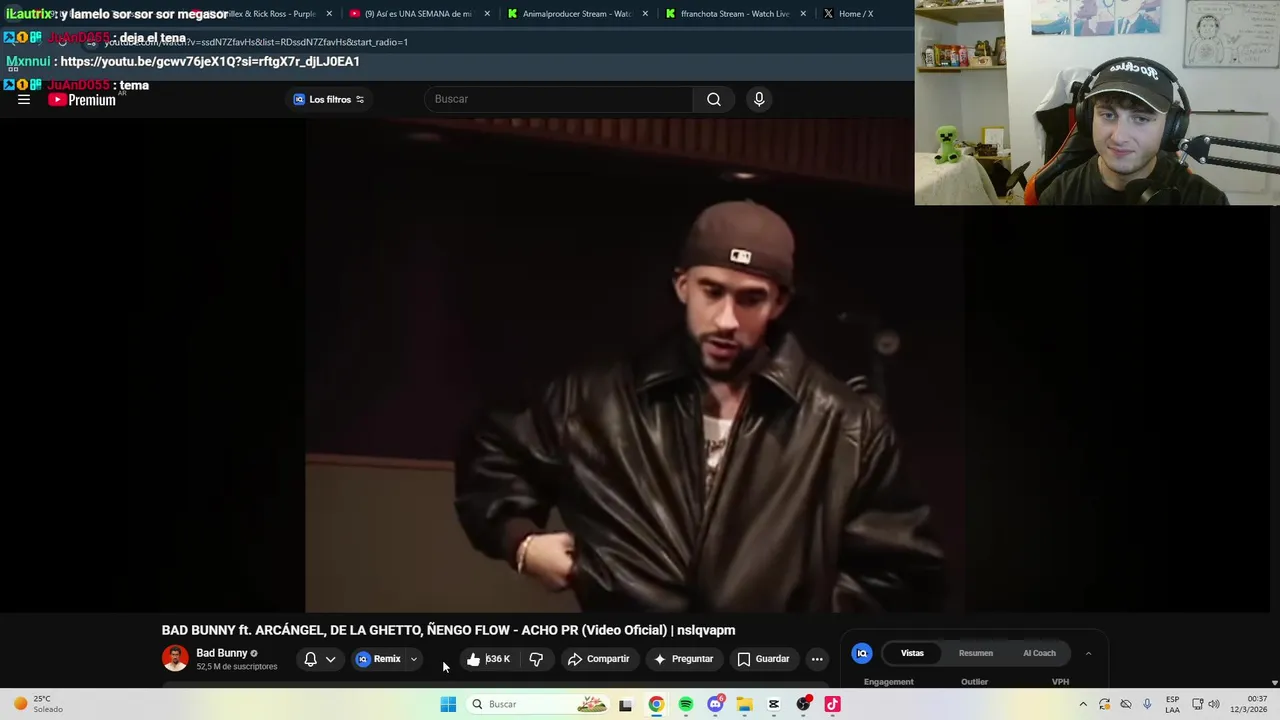Open TikTok from the taskbar
The image size is (1280, 720).
[832, 704]
